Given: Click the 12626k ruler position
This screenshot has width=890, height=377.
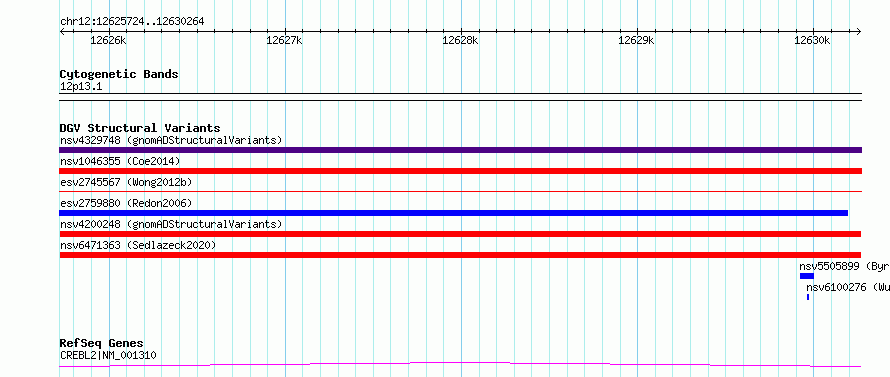Looking at the screenshot, I should coord(108,40).
